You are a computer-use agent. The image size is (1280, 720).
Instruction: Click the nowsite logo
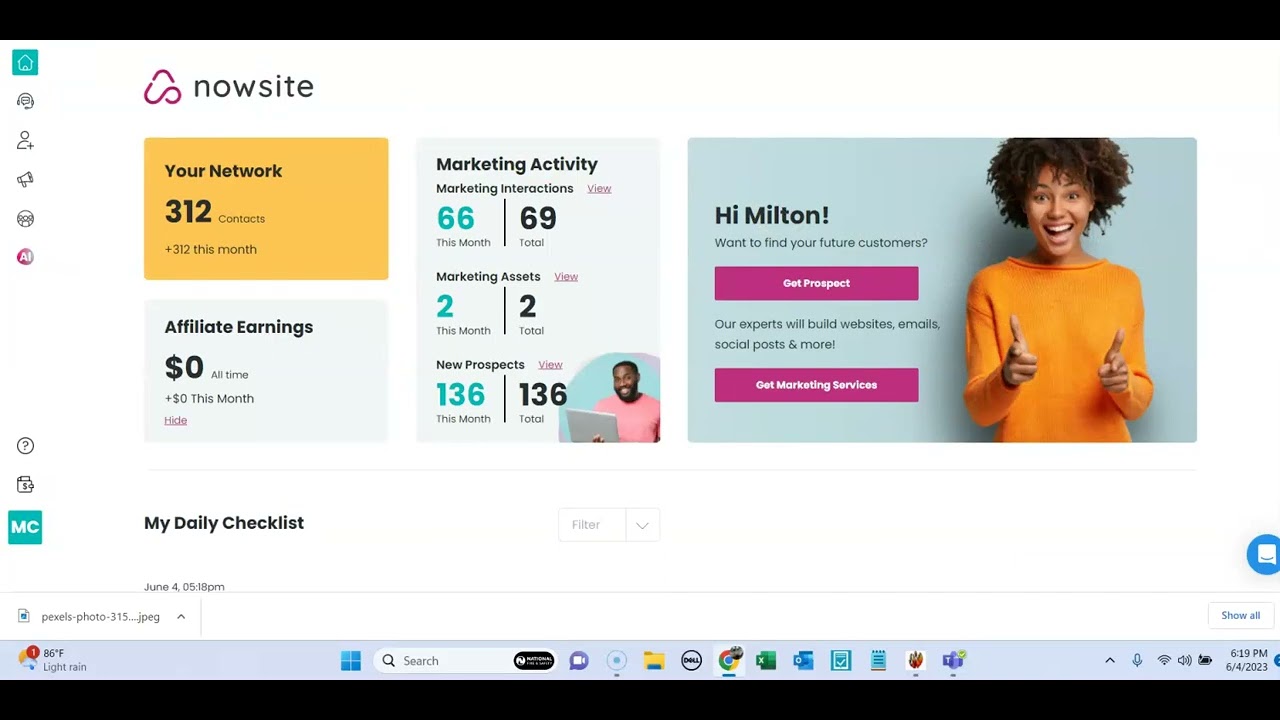pos(229,87)
